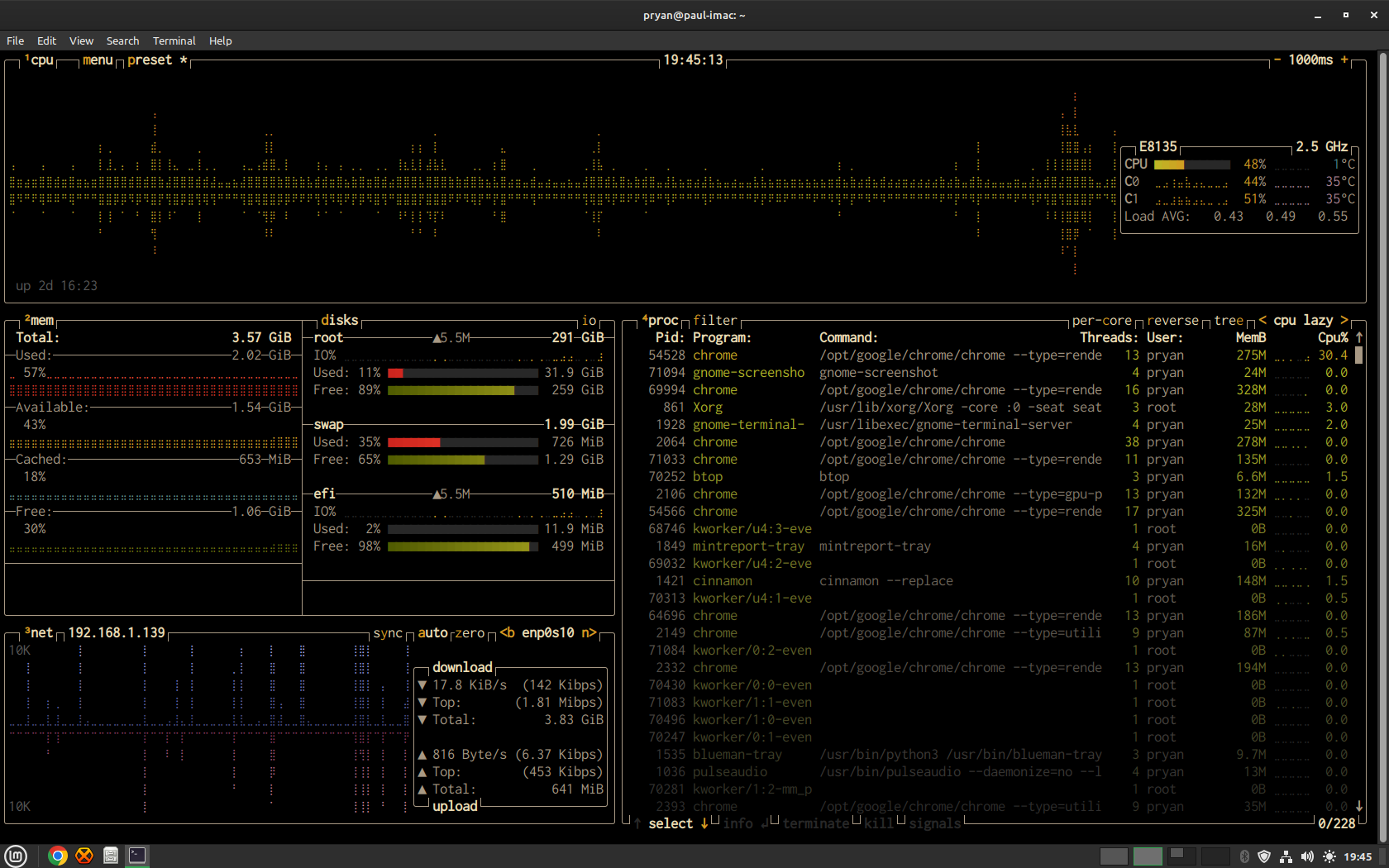Open the process filter field
The width and height of the screenshot is (1389, 868).
715,320
